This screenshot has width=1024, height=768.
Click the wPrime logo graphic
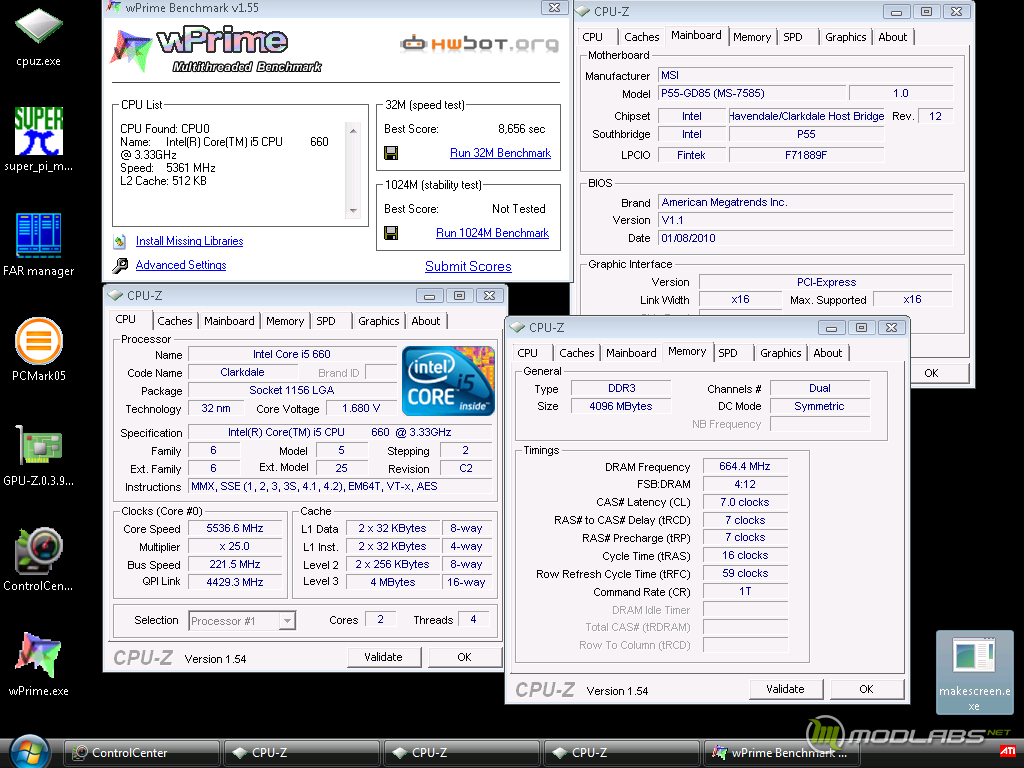(x=217, y=49)
